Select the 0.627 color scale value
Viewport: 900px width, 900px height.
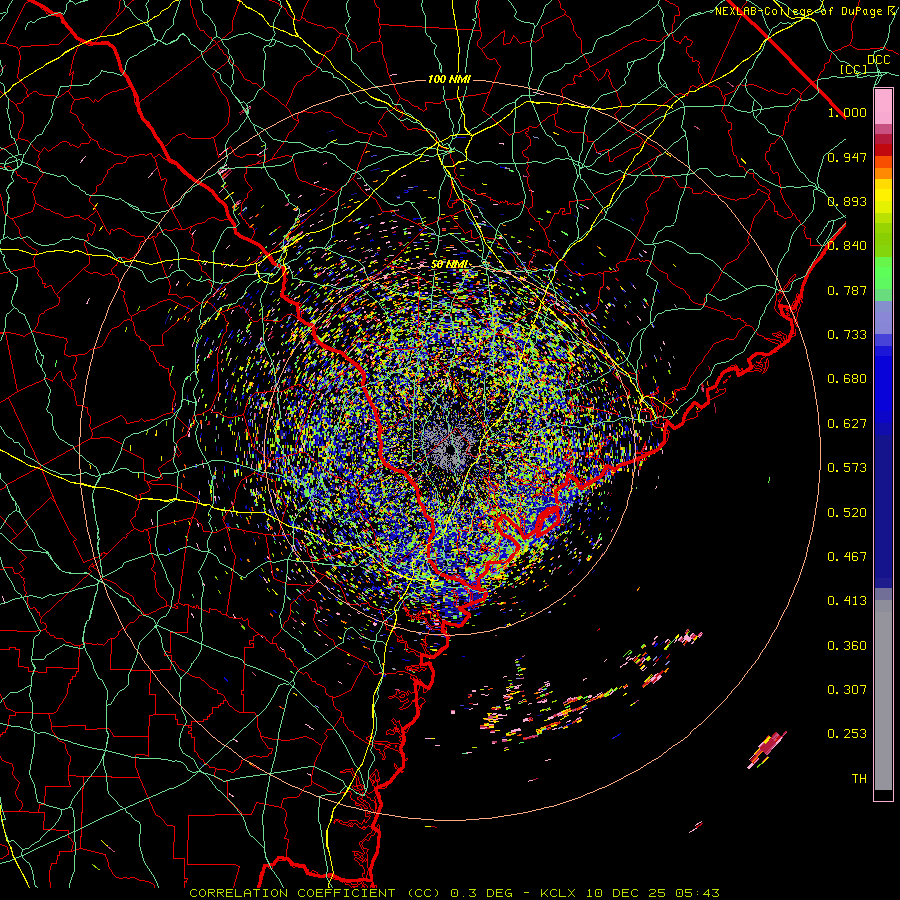click(847, 424)
